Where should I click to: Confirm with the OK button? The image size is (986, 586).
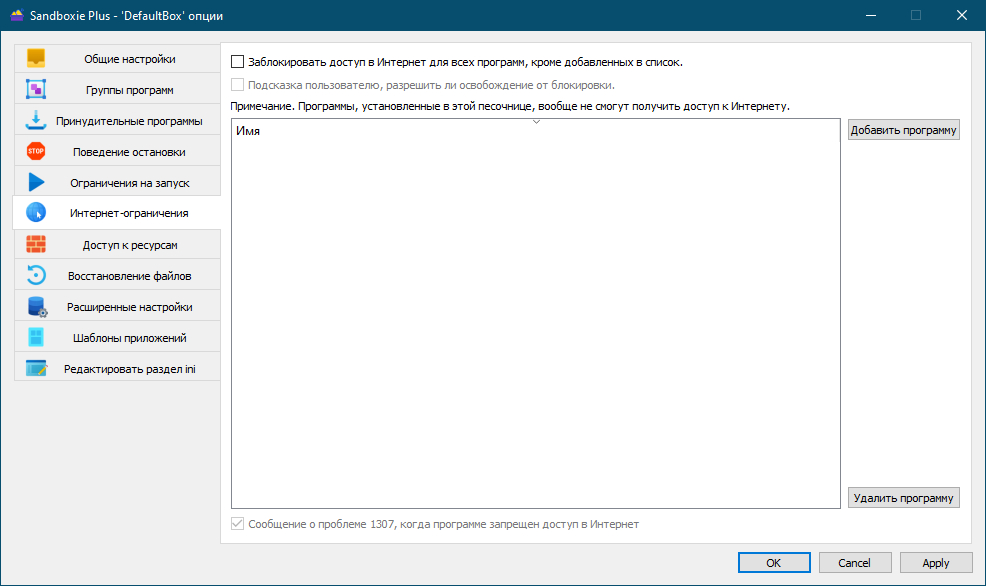[x=773, y=563]
